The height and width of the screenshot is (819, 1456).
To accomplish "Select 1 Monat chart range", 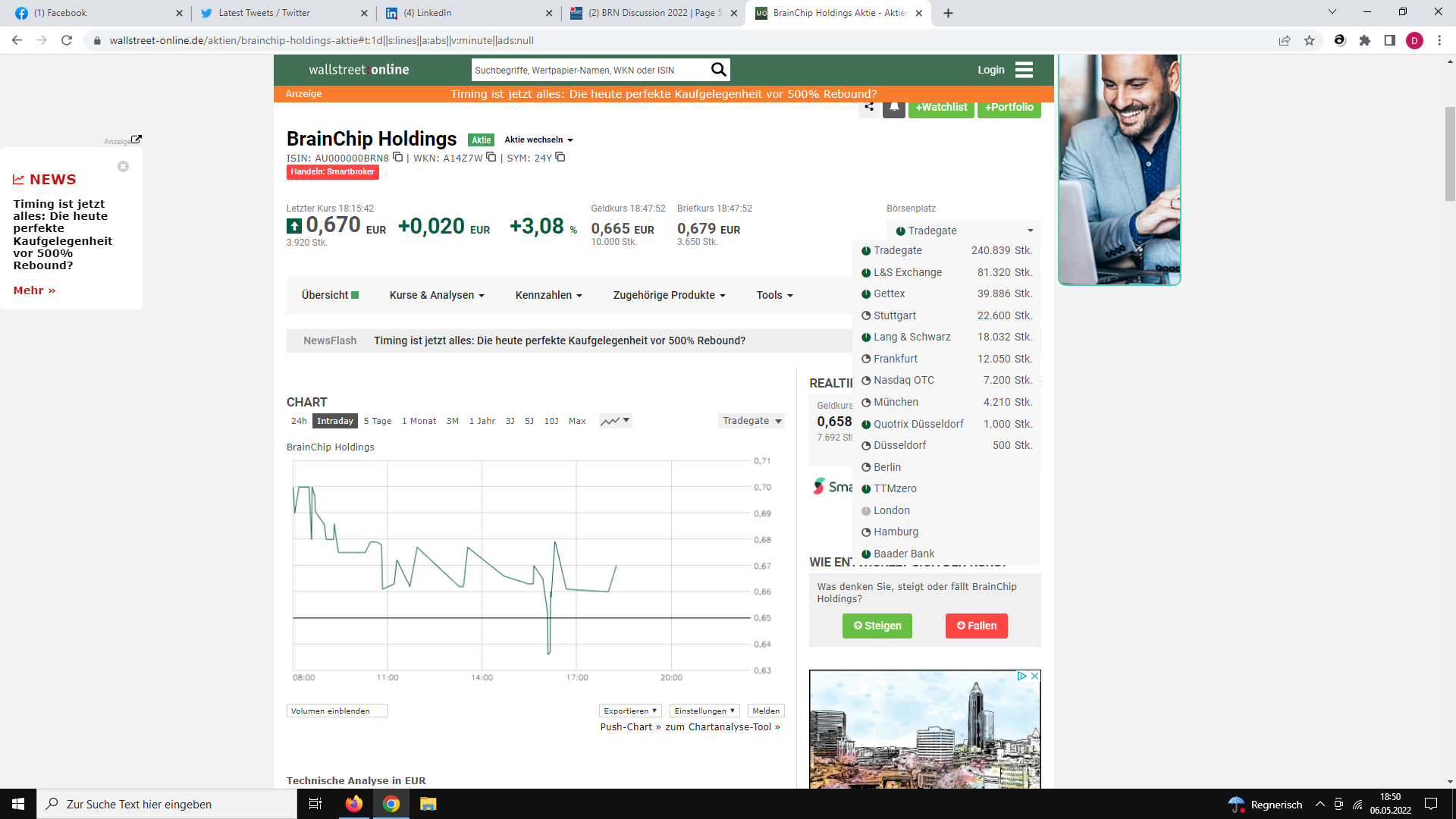I will click(419, 421).
